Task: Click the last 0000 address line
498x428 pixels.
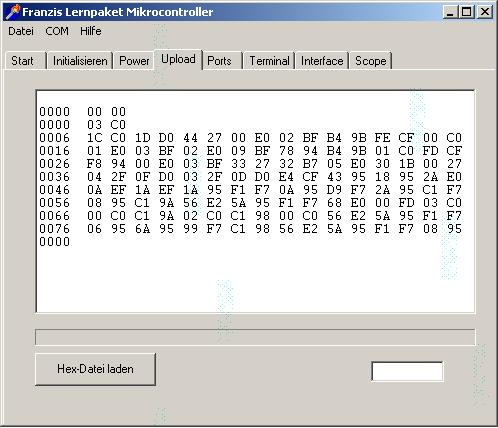Action: (x=55, y=242)
